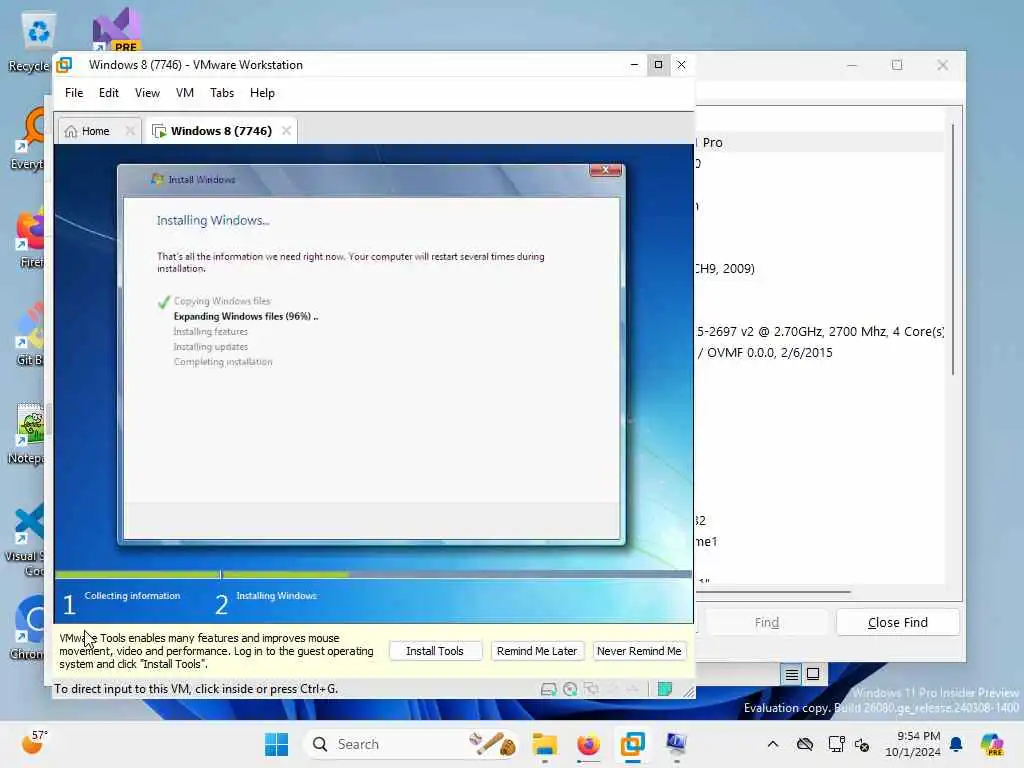Click the vertical scrollbar in System Information window
1024x768 pixels.
pyautogui.click(x=953, y=248)
